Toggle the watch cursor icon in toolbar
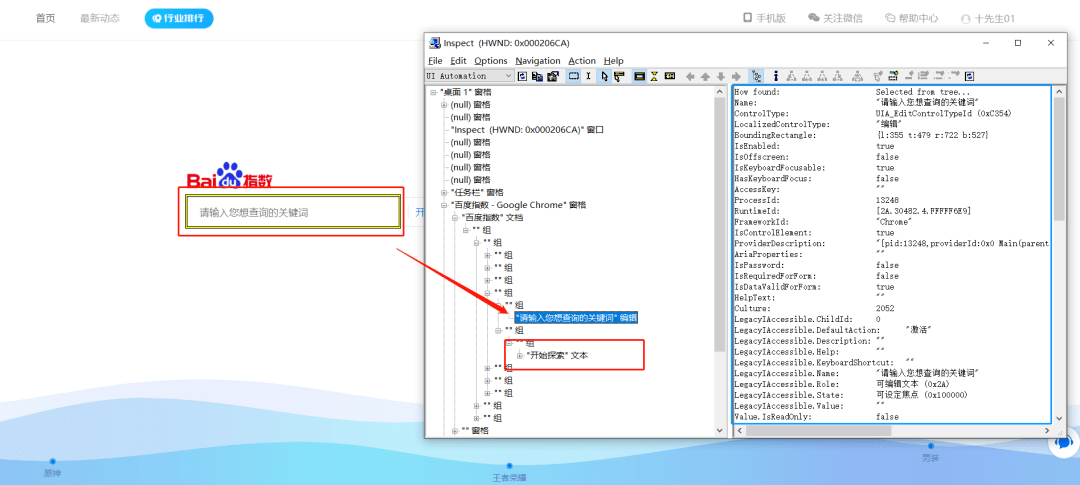1080x485 pixels. [604, 76]
